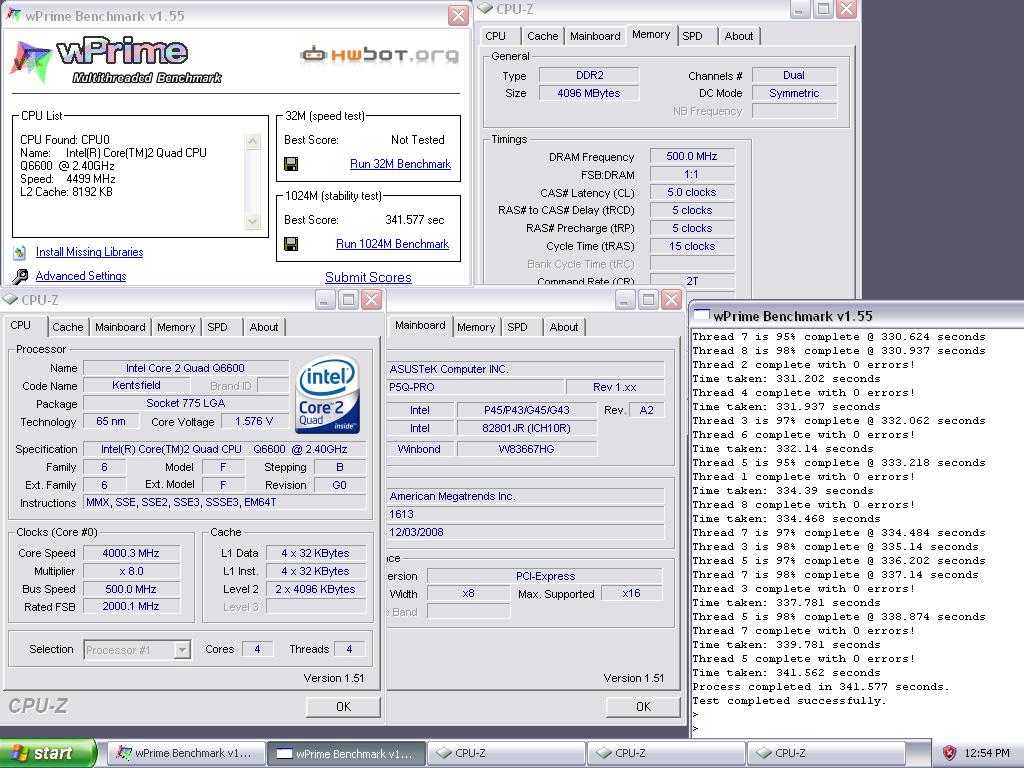Viewport: 1024px width, 768px height.
Task: Click the Threads count field showing 4
Action: [x=349, y=649]
